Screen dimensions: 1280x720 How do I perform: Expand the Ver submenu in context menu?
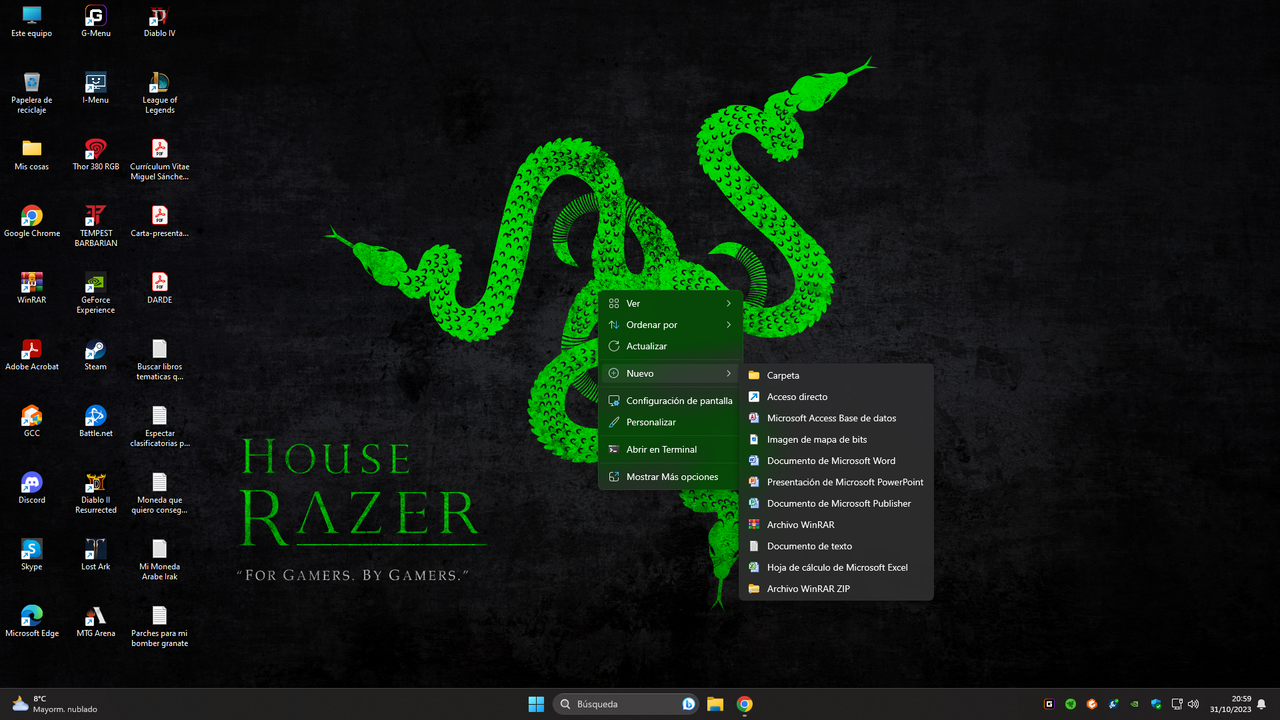pos(670,303)
